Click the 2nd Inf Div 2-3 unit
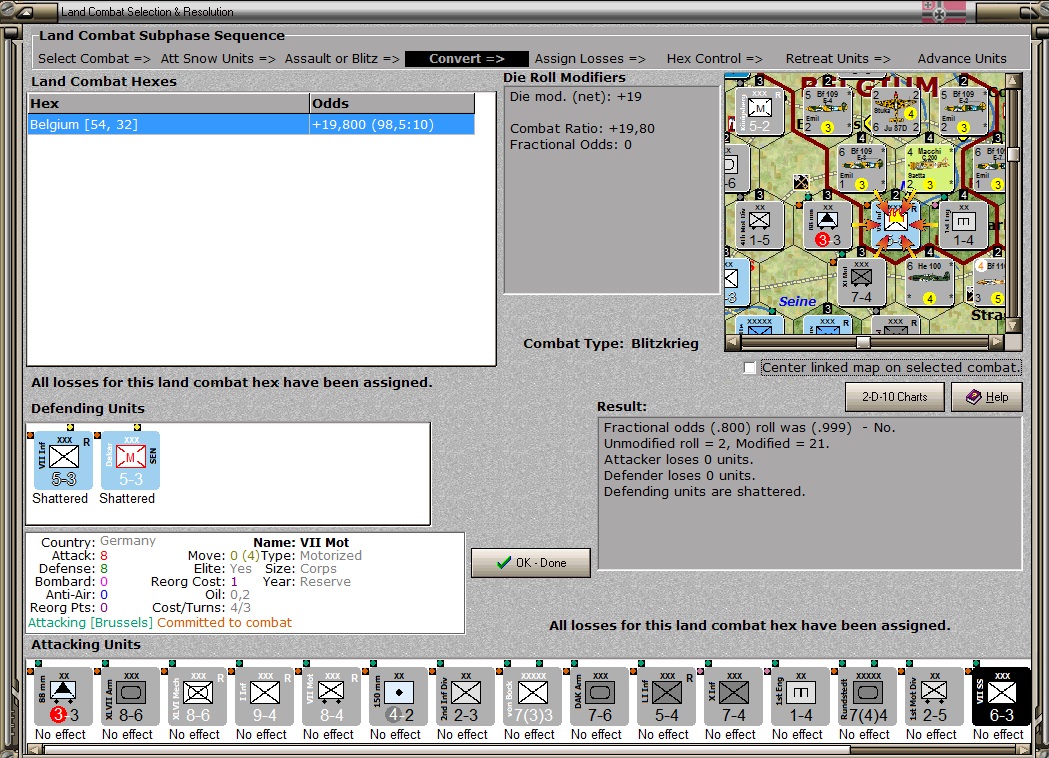Image resolution: width=1049 pixels, height=758 pixels. (x=465, y=697)
